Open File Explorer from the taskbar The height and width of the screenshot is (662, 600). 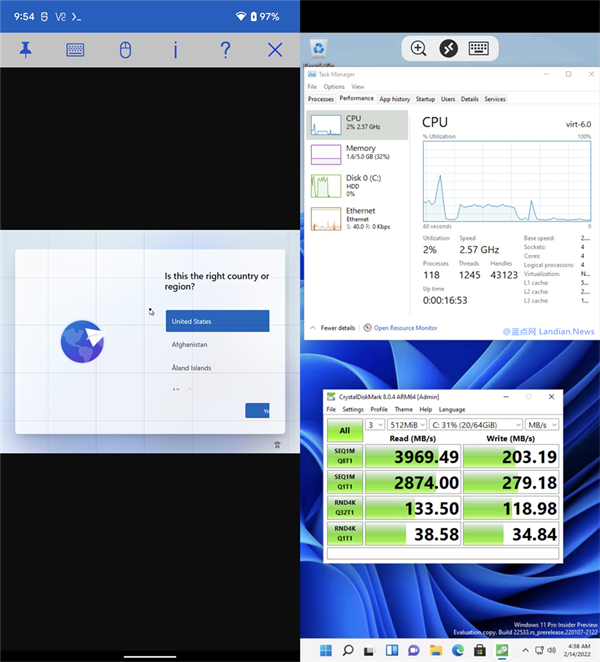click(x=436, y=650)
